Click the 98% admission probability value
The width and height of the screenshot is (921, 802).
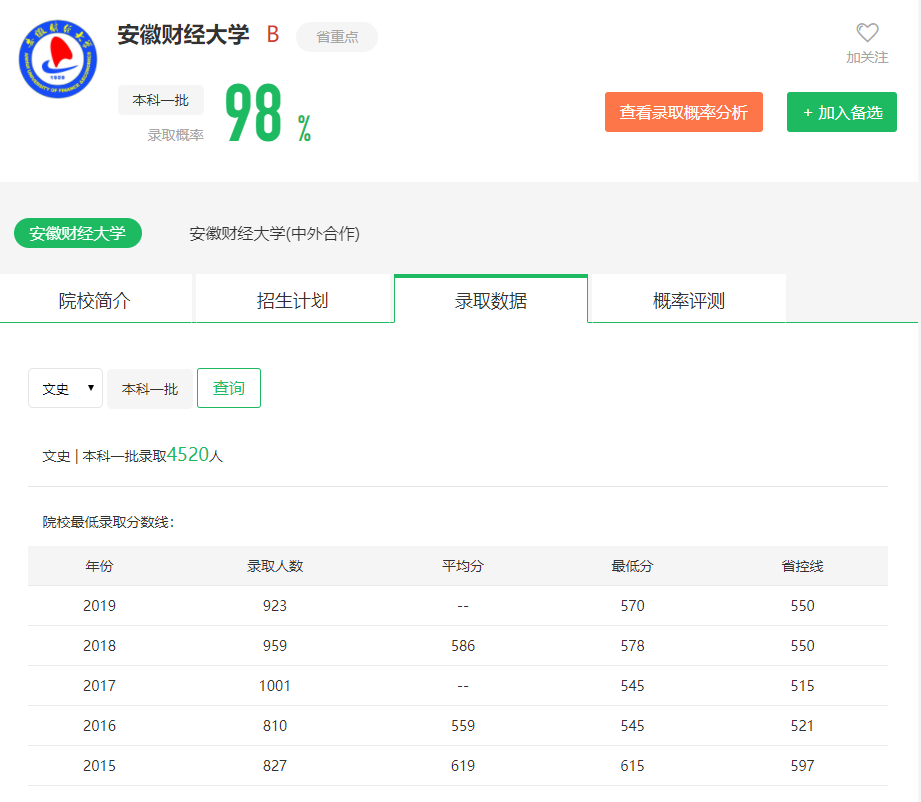click(x=268, y=113)
